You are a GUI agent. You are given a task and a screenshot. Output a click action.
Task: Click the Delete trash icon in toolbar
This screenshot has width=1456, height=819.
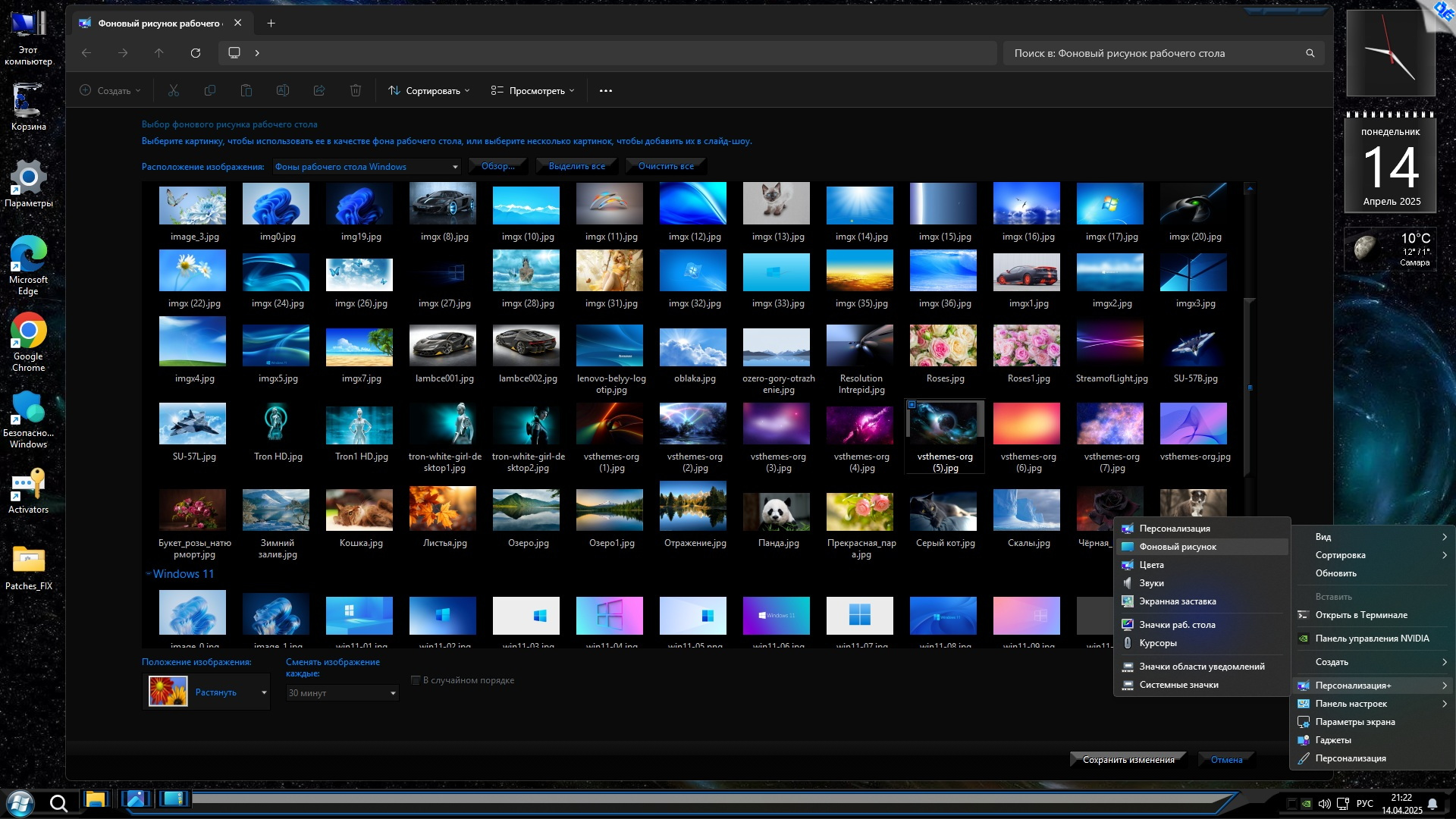tap(355, 91)
